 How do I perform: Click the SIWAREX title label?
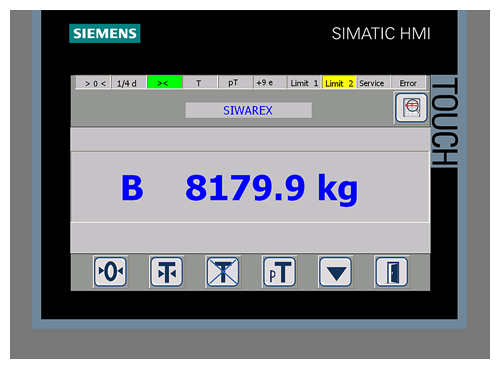coord(248,110)
